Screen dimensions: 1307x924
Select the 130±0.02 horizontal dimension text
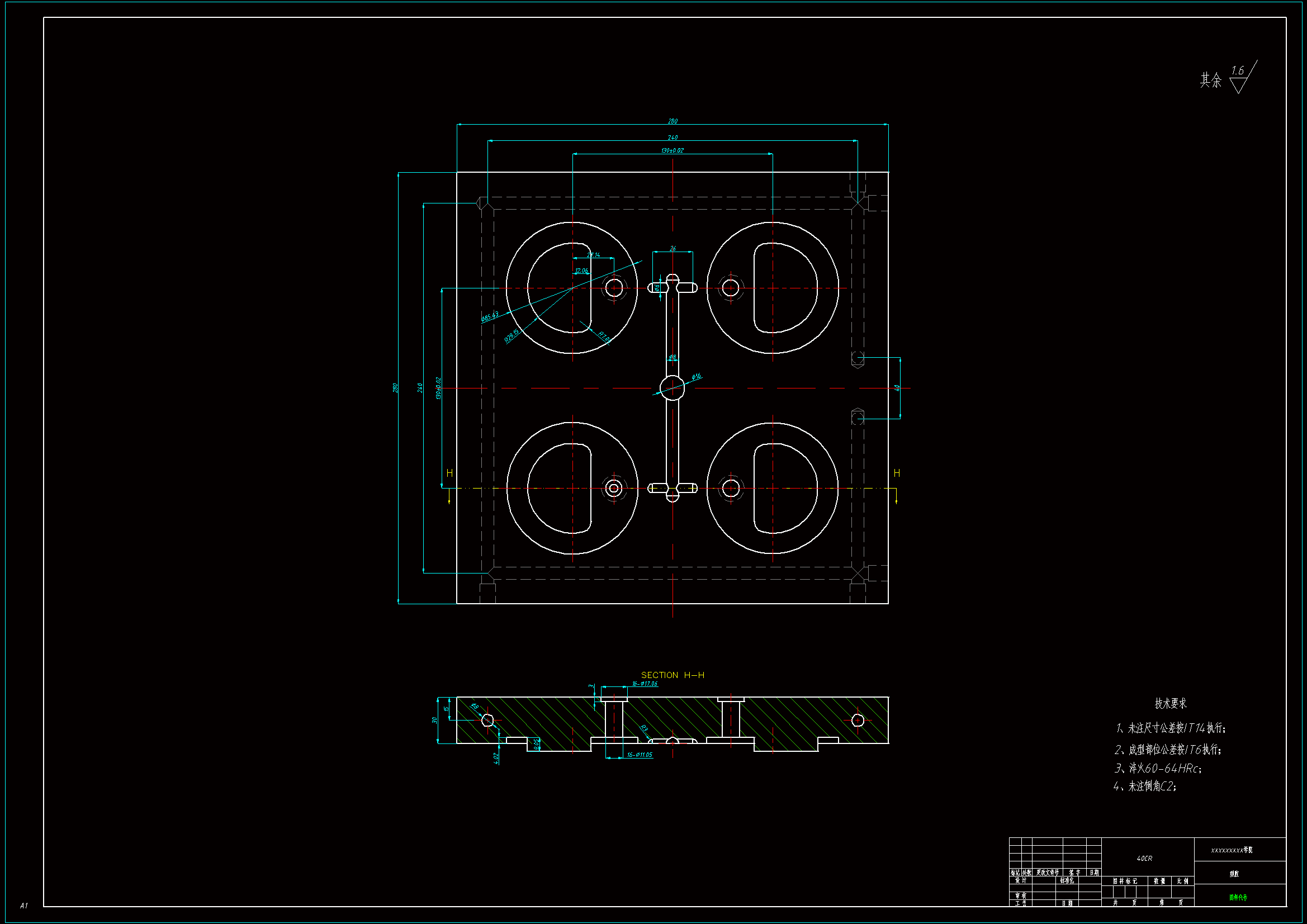click(x=673, y=150)
